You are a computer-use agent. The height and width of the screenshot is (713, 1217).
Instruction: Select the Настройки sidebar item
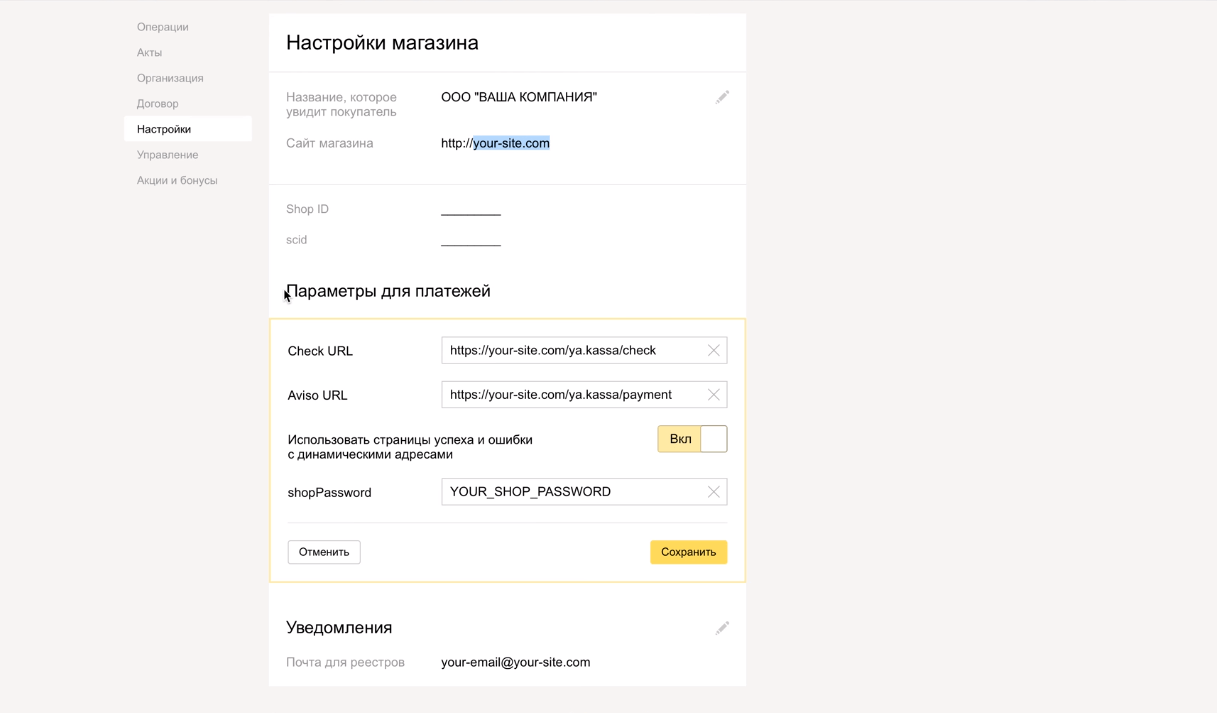[164, 129]
